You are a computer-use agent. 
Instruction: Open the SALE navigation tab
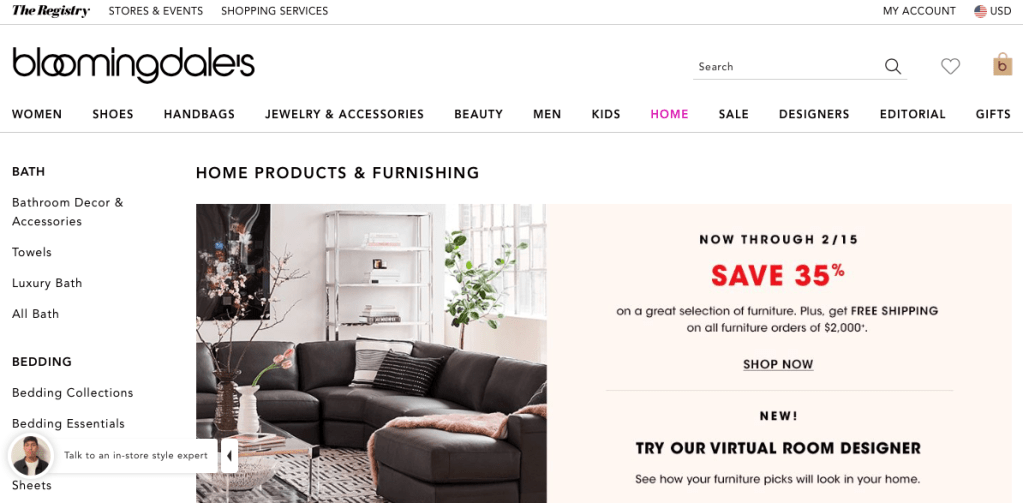click(x=733, y=114)
